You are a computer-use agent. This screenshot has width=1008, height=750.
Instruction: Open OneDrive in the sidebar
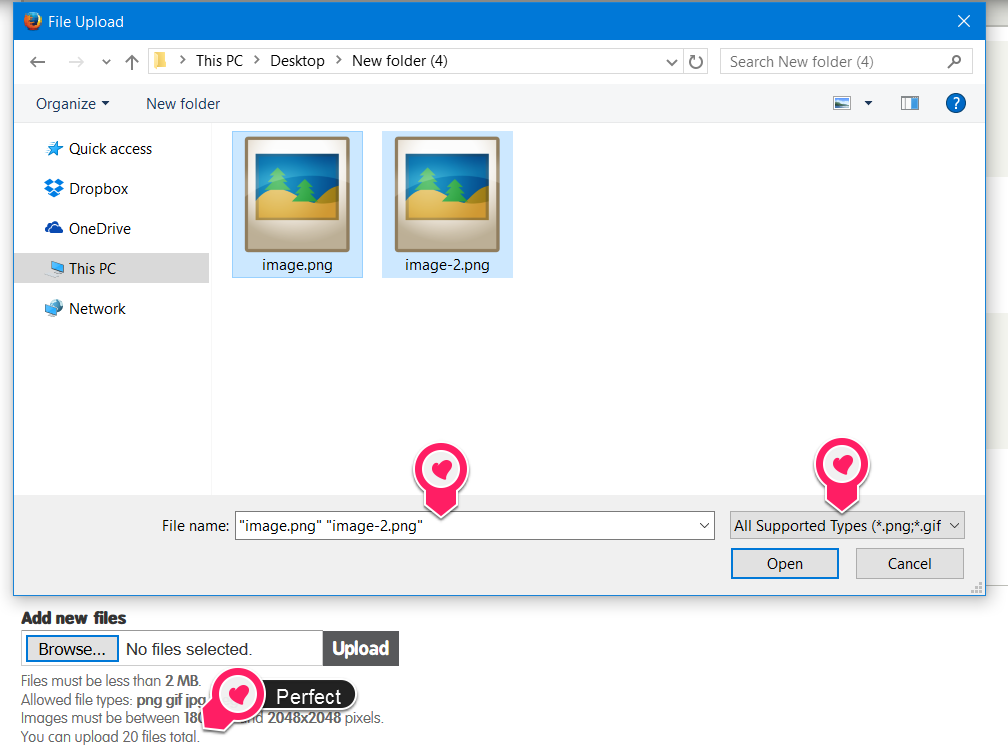(x=99, y=229)
